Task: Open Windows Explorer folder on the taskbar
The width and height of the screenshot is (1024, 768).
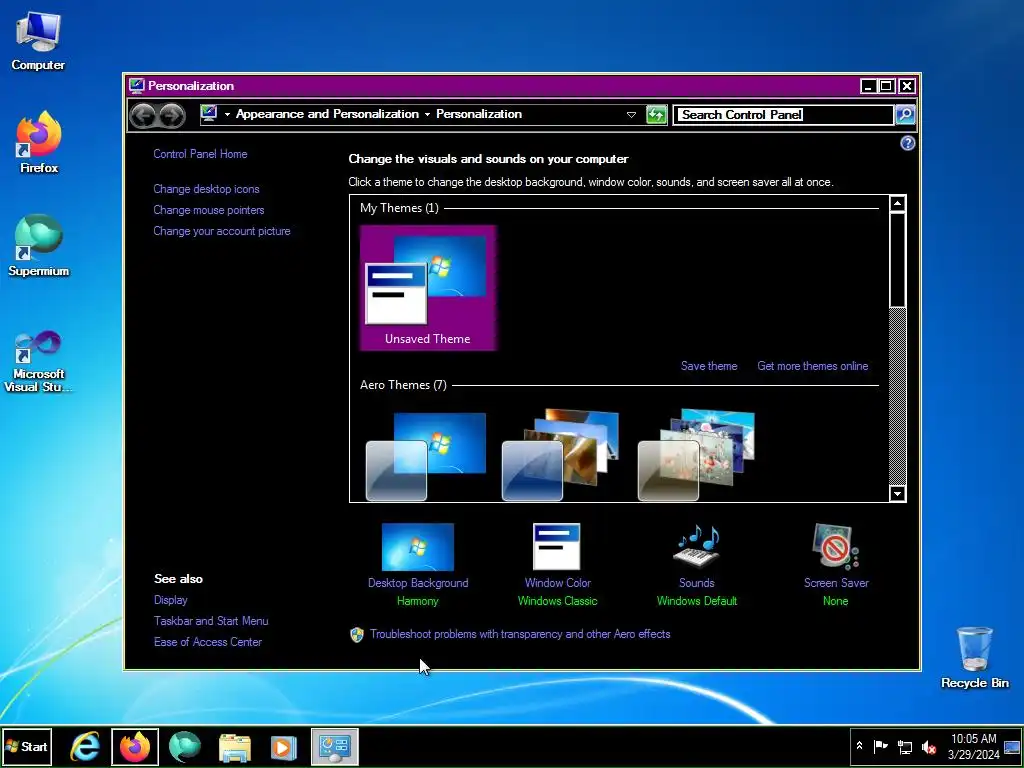Action: point(234,746)
